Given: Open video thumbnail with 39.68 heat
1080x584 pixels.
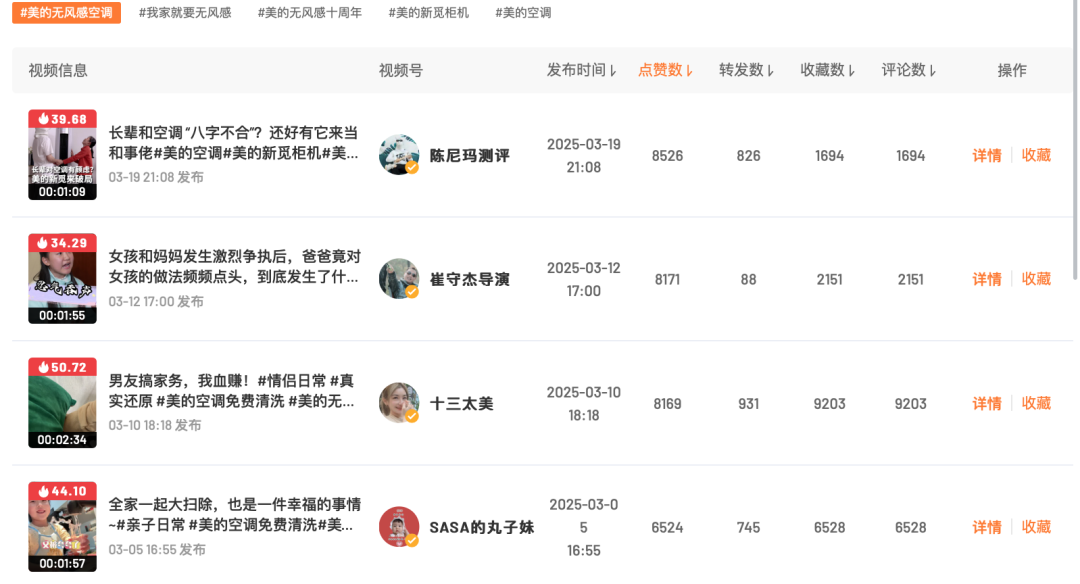Looking at the screenshot, I should click(x=62, y=155).
